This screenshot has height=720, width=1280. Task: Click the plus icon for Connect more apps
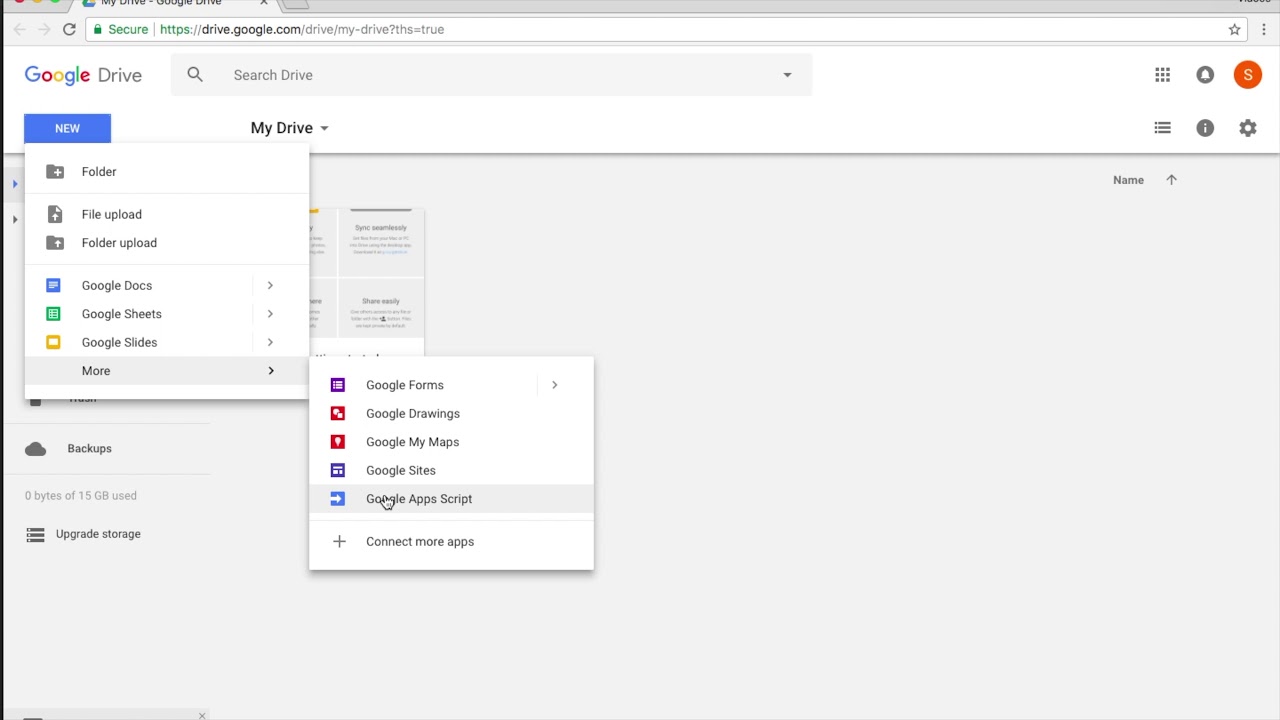(339, 541)
